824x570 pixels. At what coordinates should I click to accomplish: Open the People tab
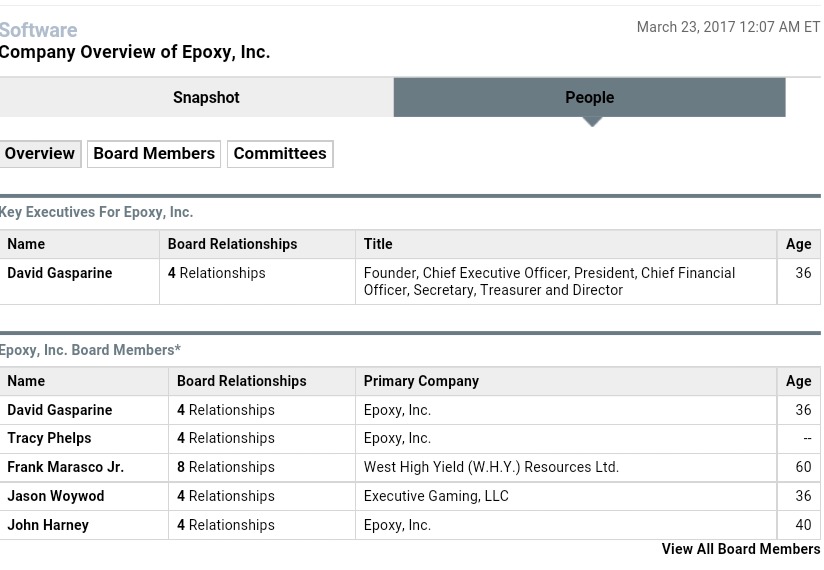[589, 97]
